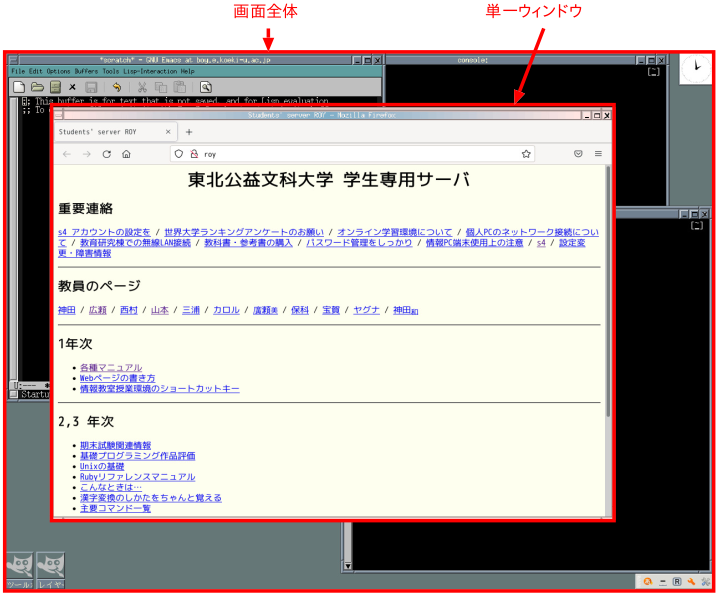Open the Emacs Help menu
716x595 pixels.
[188, 71]
